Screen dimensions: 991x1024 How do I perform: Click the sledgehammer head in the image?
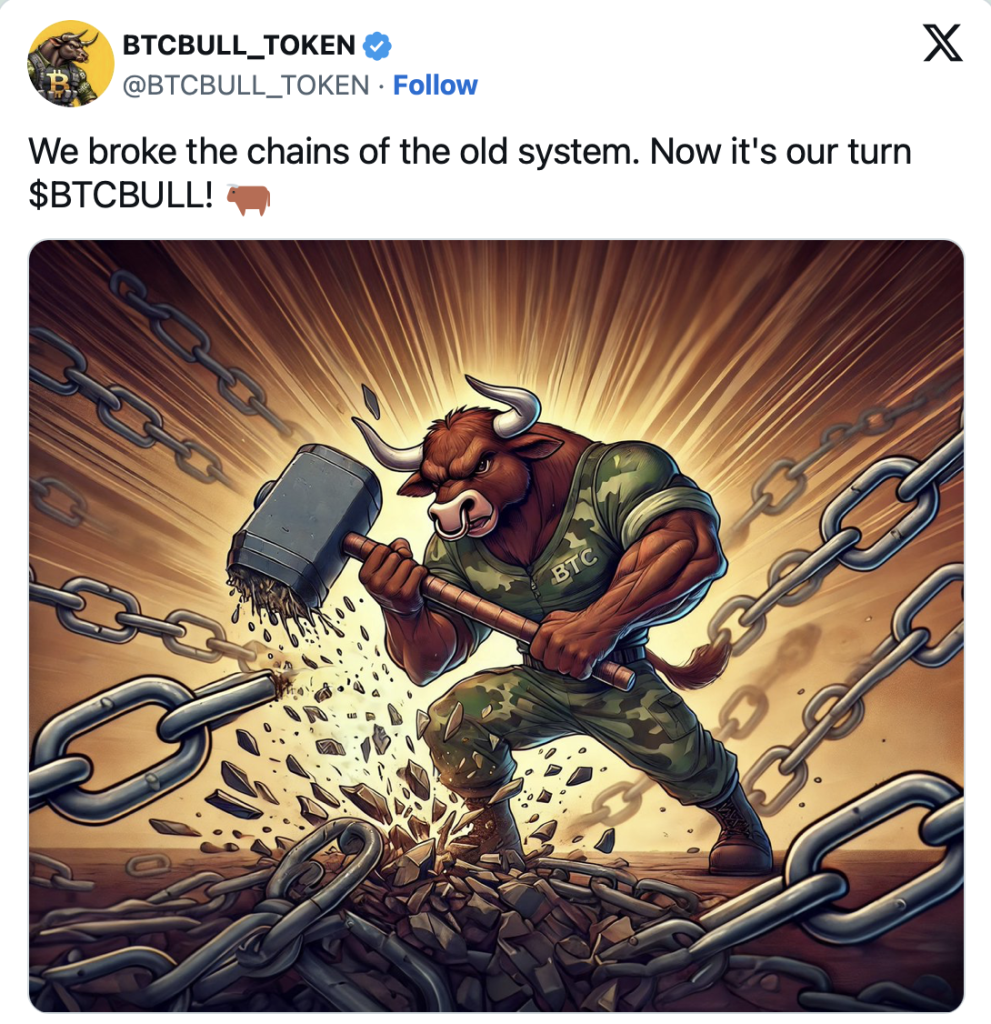(x=306, y=524)
